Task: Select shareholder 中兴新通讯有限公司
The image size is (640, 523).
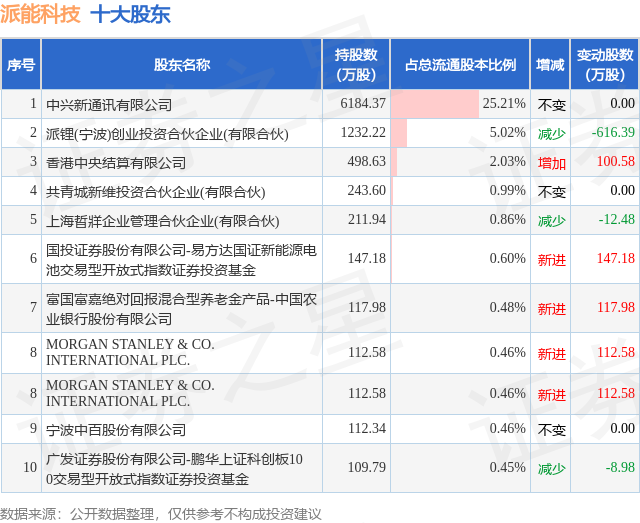Action: [x=109, y=105]
